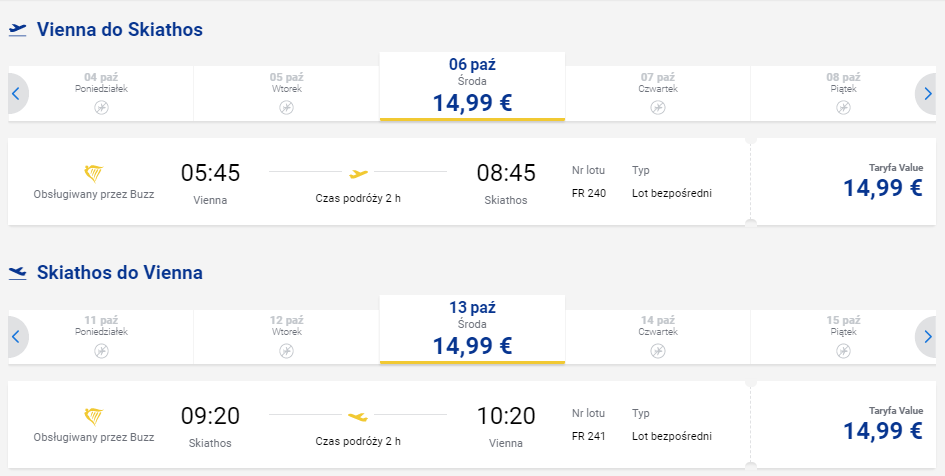The width and height of the screenshot is (945, 476).
Task: Choose the 05 paź Wtorek date
Action: tap(287, 93)
